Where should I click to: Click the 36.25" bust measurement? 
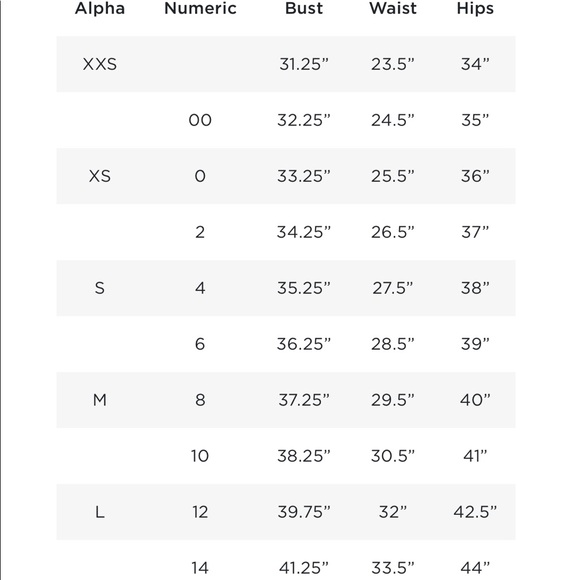[304, 344]
